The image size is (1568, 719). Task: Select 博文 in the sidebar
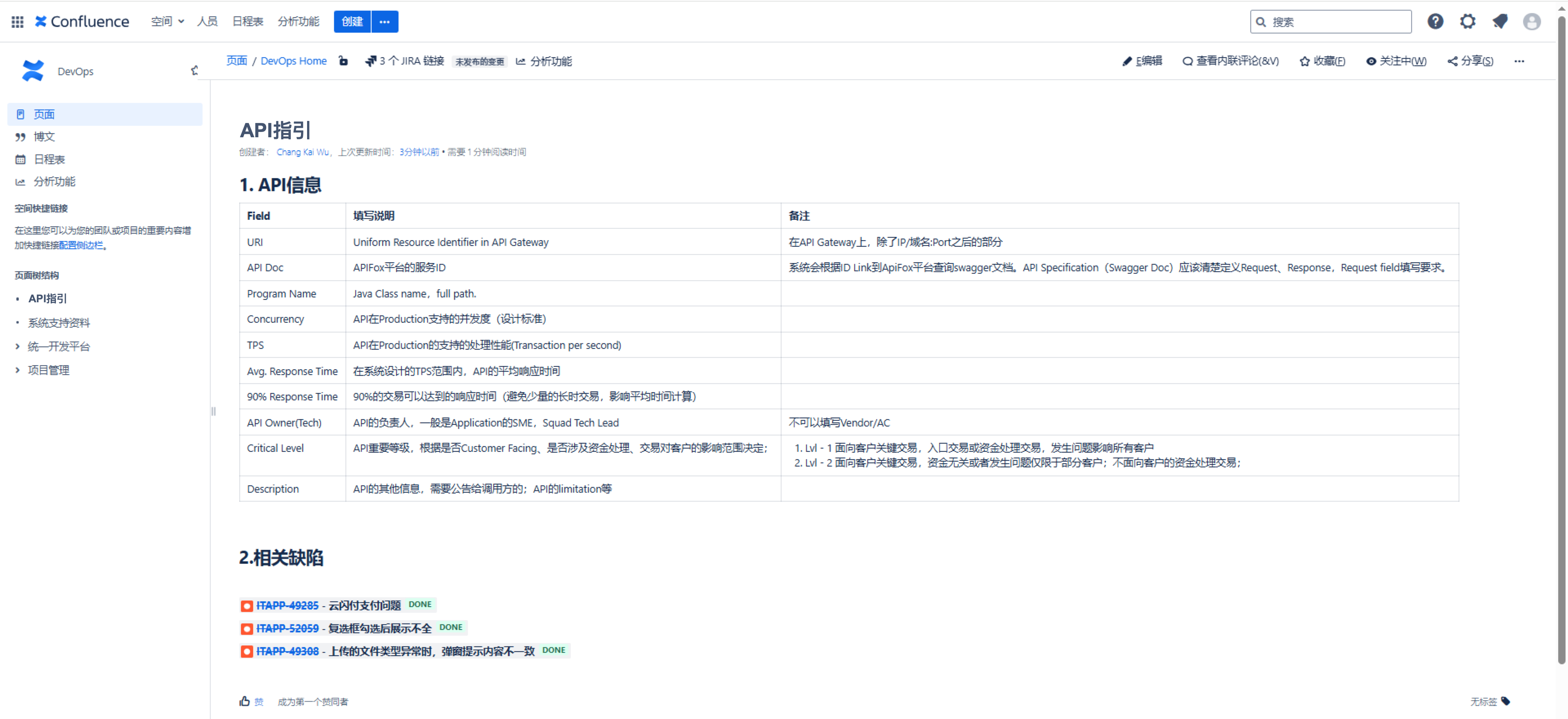pyautogui.click(x=105, y=137)
